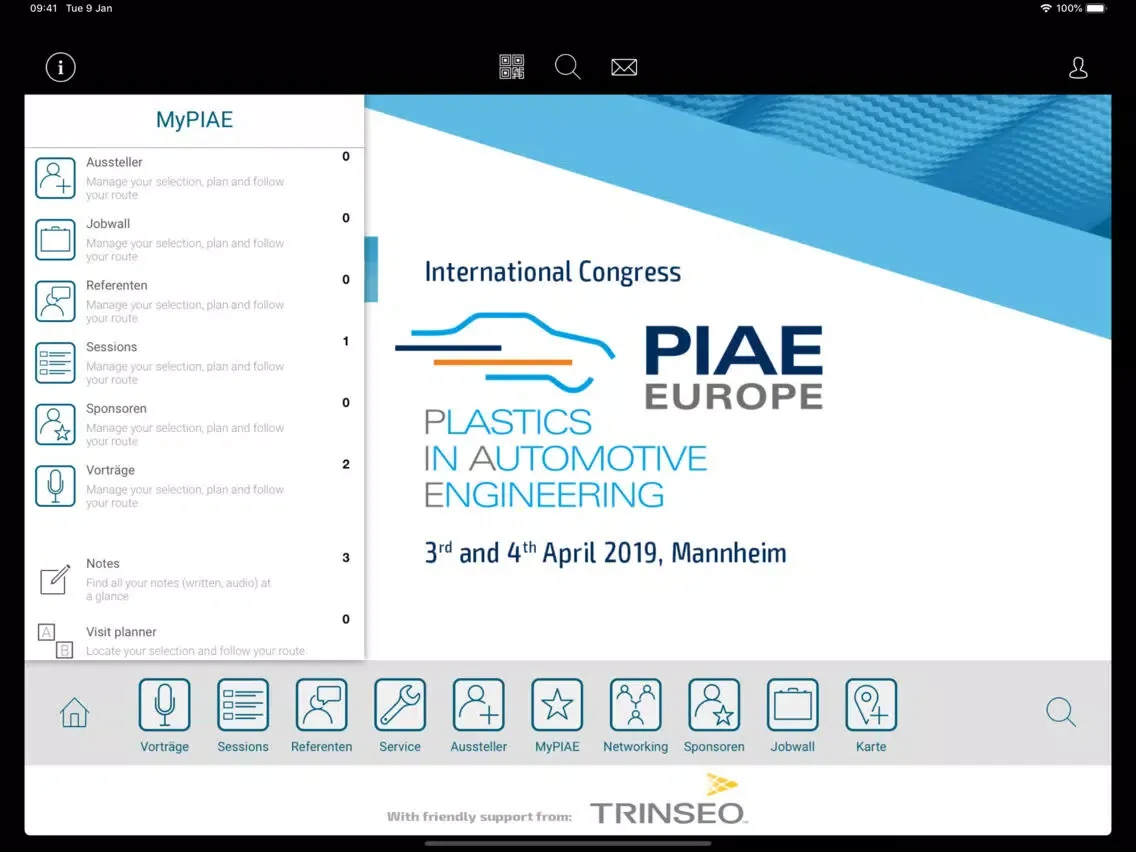Tap the search icon in bottom toolbar
This screenshot has height=852, width=1136.
pos(1061,712)
